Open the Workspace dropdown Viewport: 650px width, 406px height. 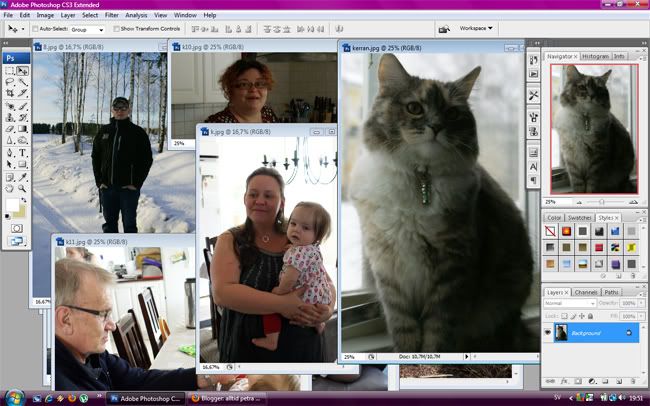[x=478, y=29]
